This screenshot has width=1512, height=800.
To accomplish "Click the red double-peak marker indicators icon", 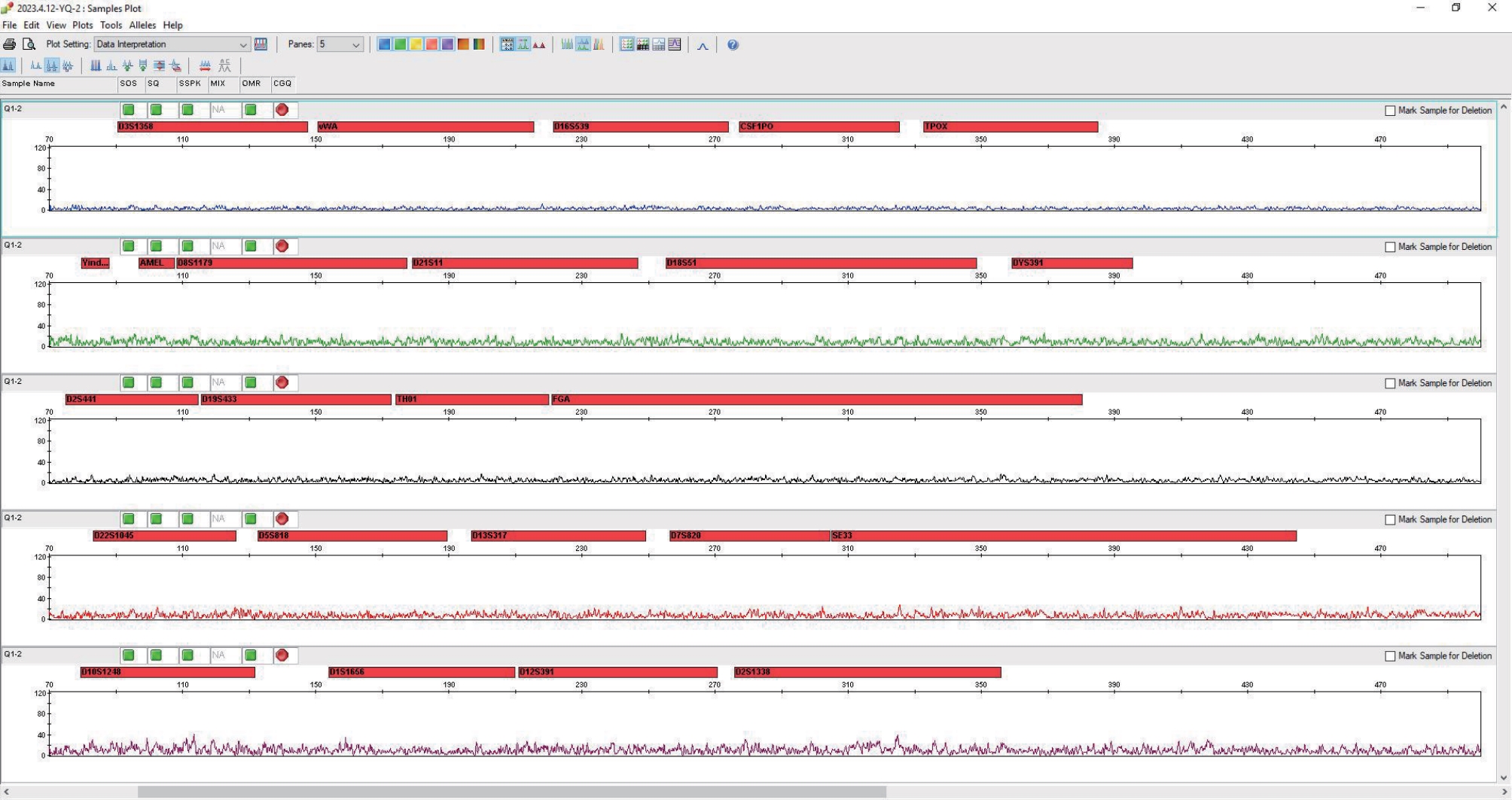I will pos(539,44).
